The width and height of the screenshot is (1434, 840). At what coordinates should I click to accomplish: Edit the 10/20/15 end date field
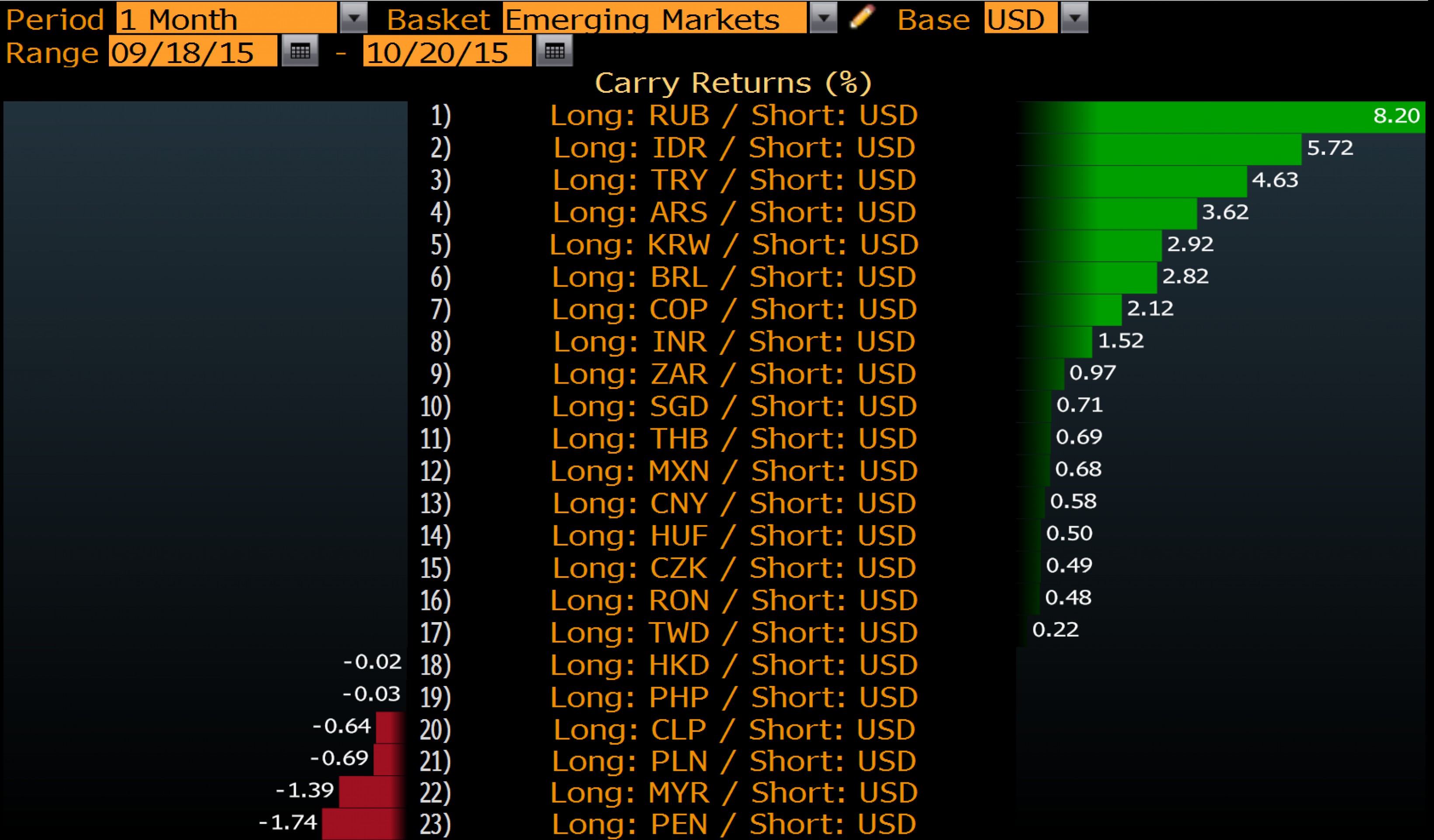tap(447, 52)
